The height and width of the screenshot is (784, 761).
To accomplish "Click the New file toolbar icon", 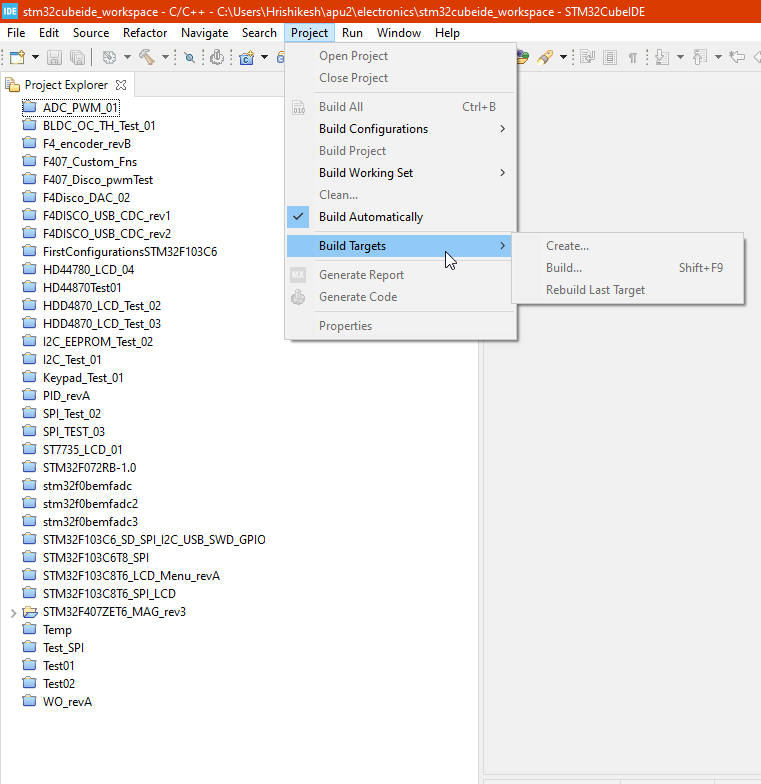I will [17, 58].
